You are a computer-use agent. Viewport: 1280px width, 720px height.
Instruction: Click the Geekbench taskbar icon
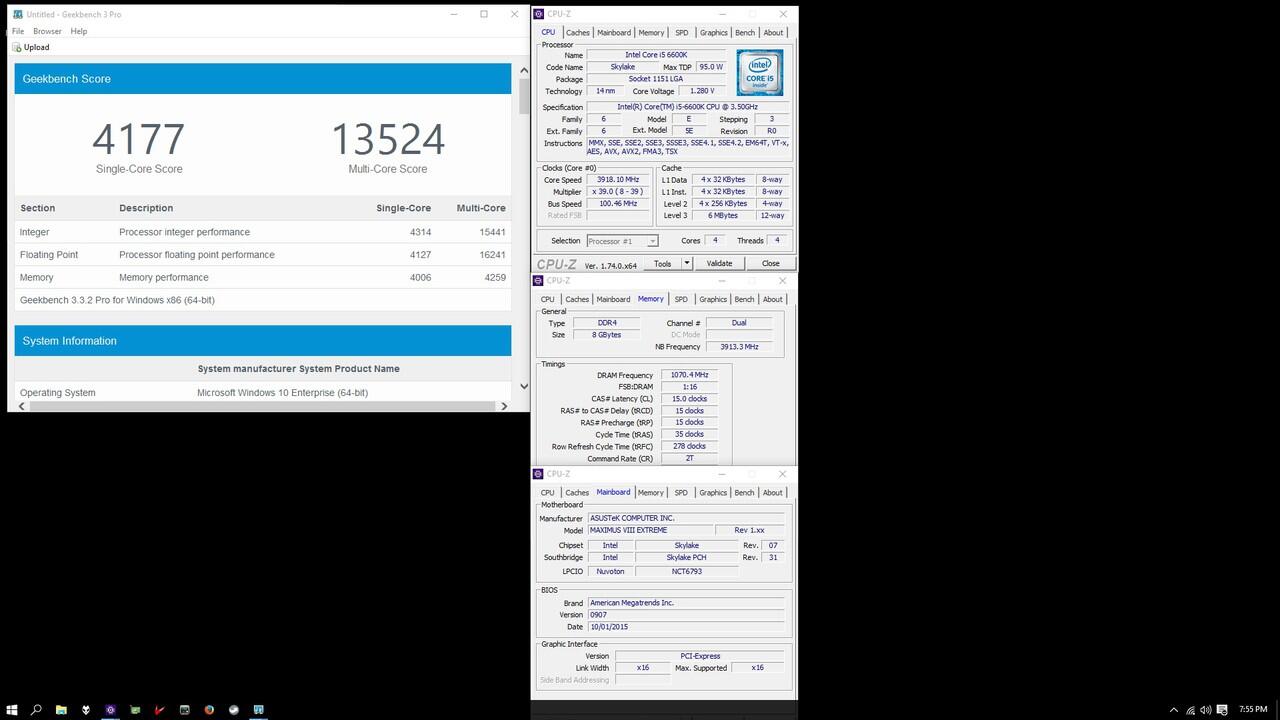click(258, 710)
